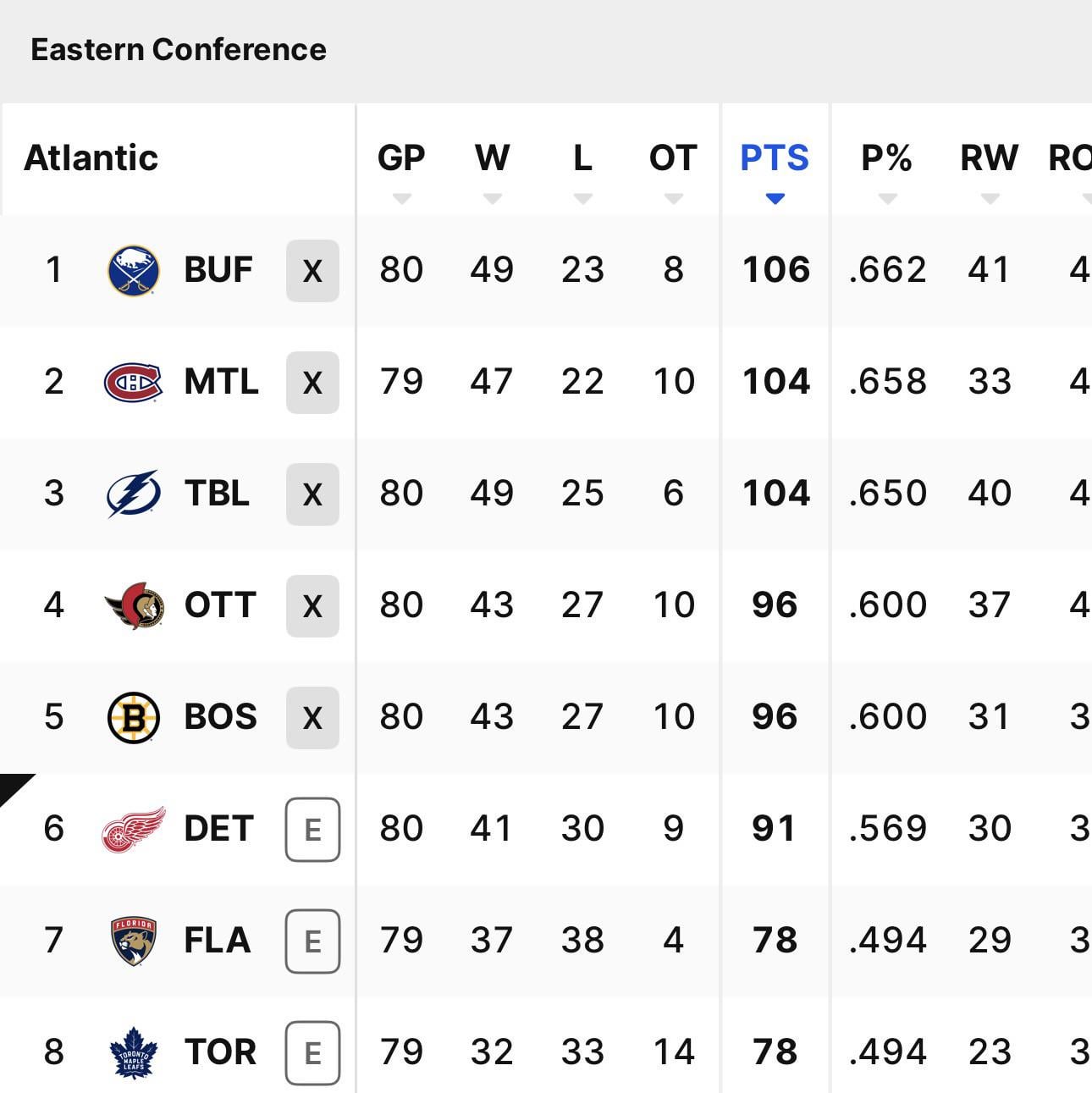Screen dimensions: 1092x1093
Task: Click the Toronto Maple Leafs logo
Action: [x=134, y=1052]
